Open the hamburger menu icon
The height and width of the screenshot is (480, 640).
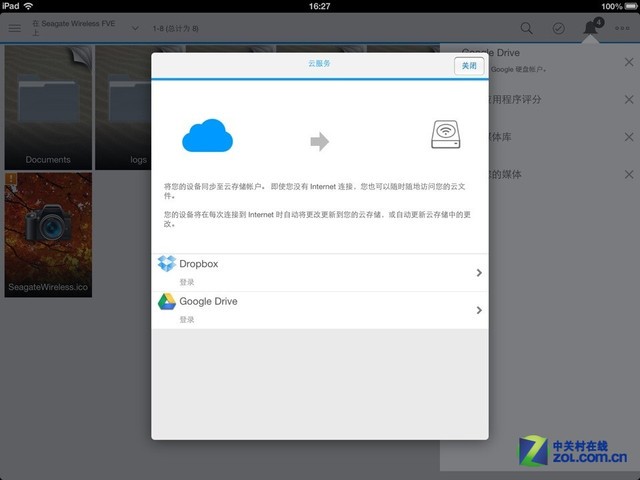pyautogui.click(x=14, y=28)
